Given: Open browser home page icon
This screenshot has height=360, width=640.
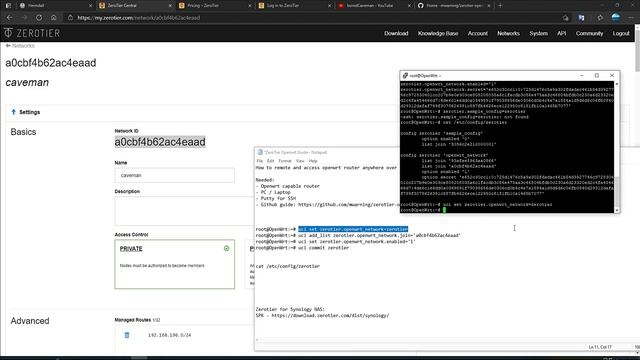Looking at the screenshot, I should tap(53, 18).
